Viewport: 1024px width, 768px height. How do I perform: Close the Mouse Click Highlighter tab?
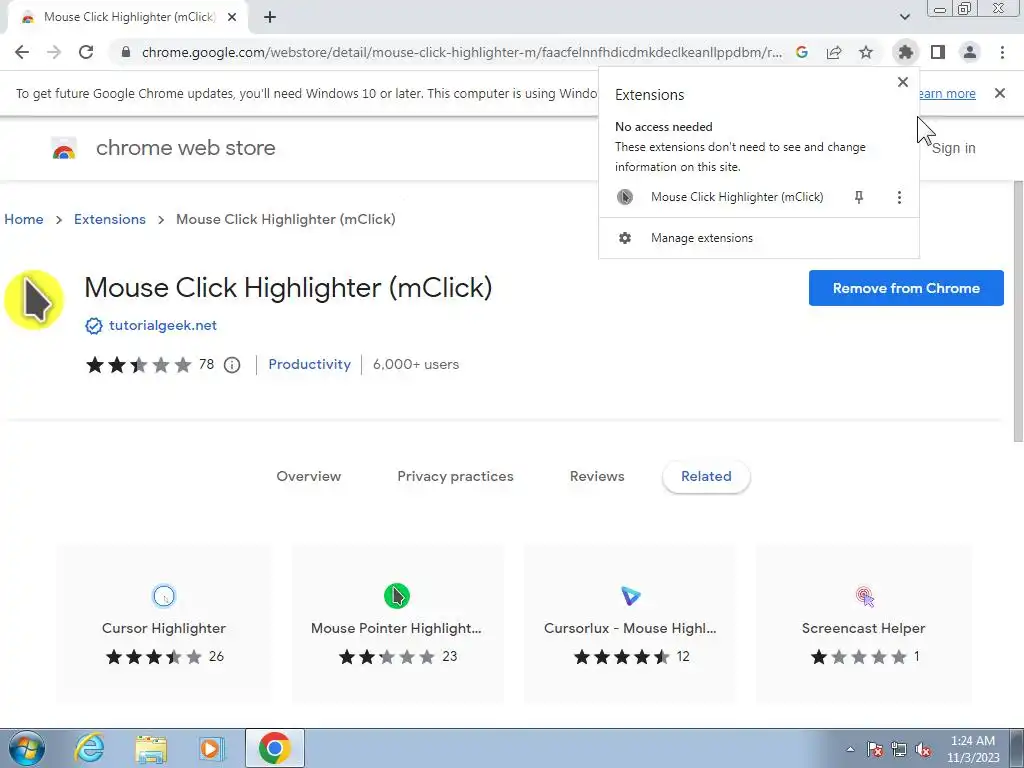[x=232, y=18]
